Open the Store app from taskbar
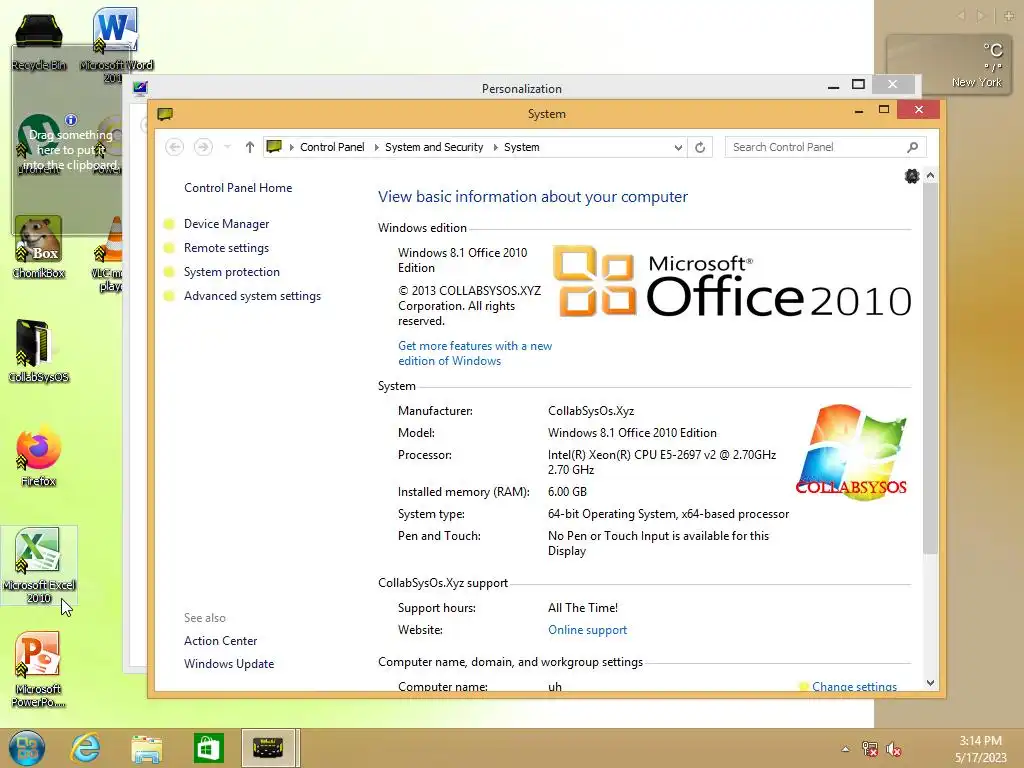 (x=208, y=748)
